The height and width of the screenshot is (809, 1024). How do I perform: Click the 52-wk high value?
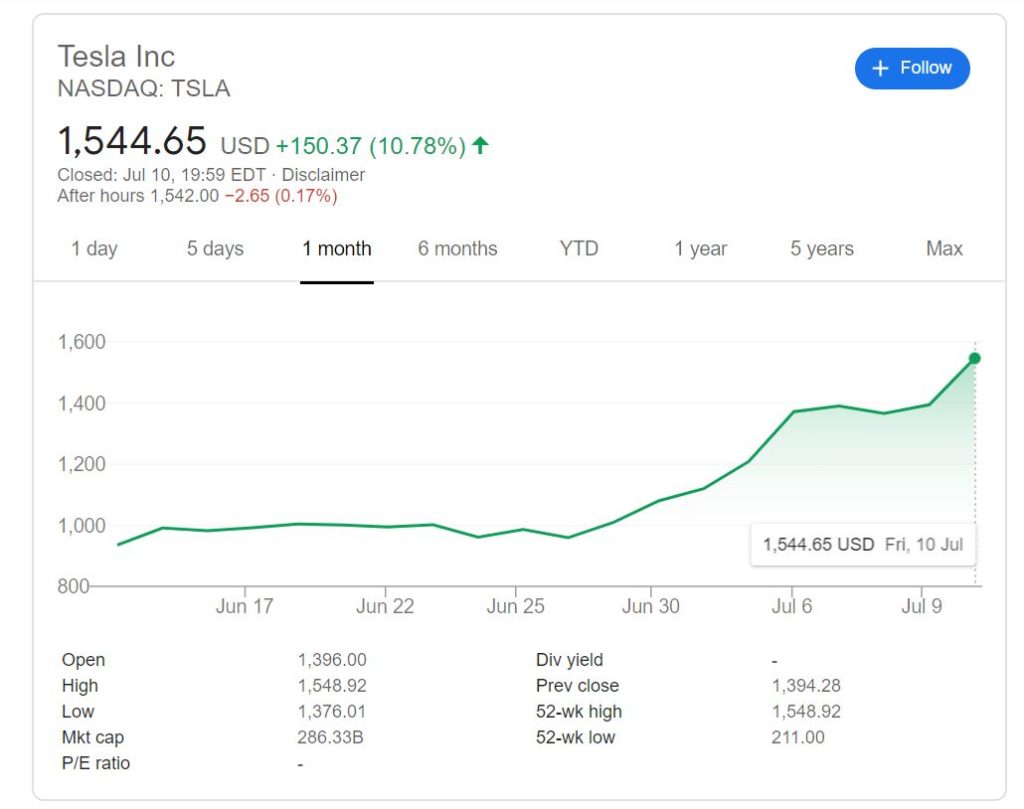click(806, 712)
